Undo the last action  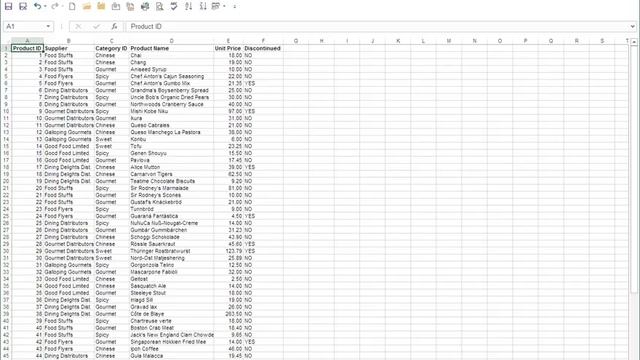[38, 7]
